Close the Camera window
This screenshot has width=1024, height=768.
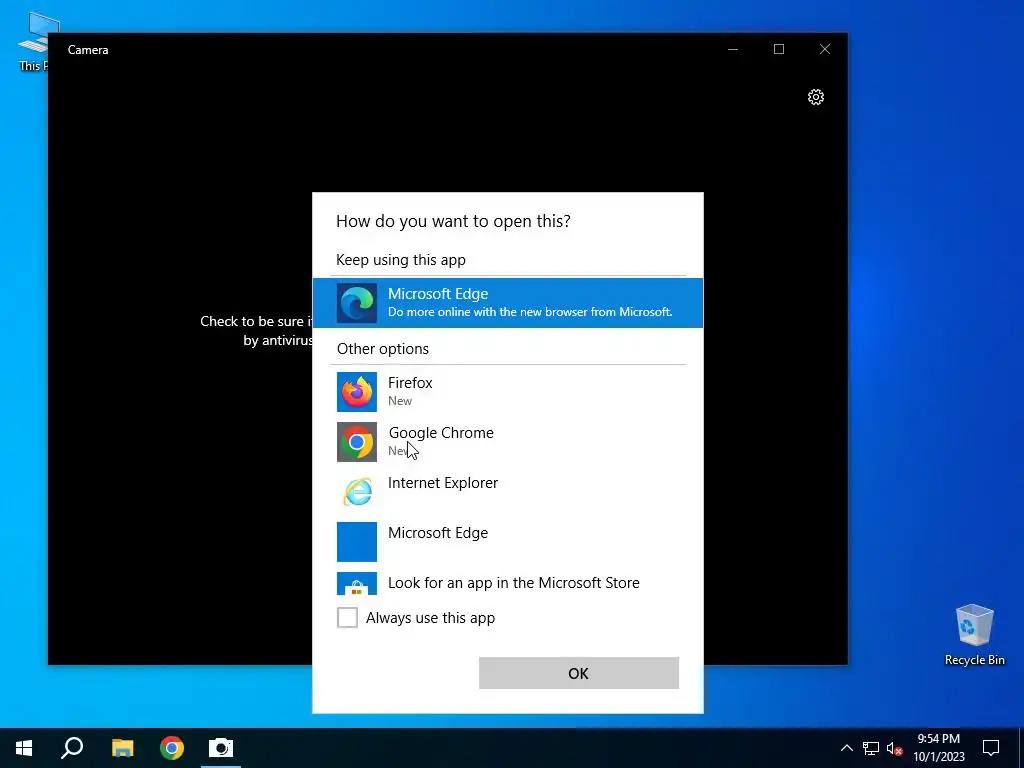click(x=825, y=49)
